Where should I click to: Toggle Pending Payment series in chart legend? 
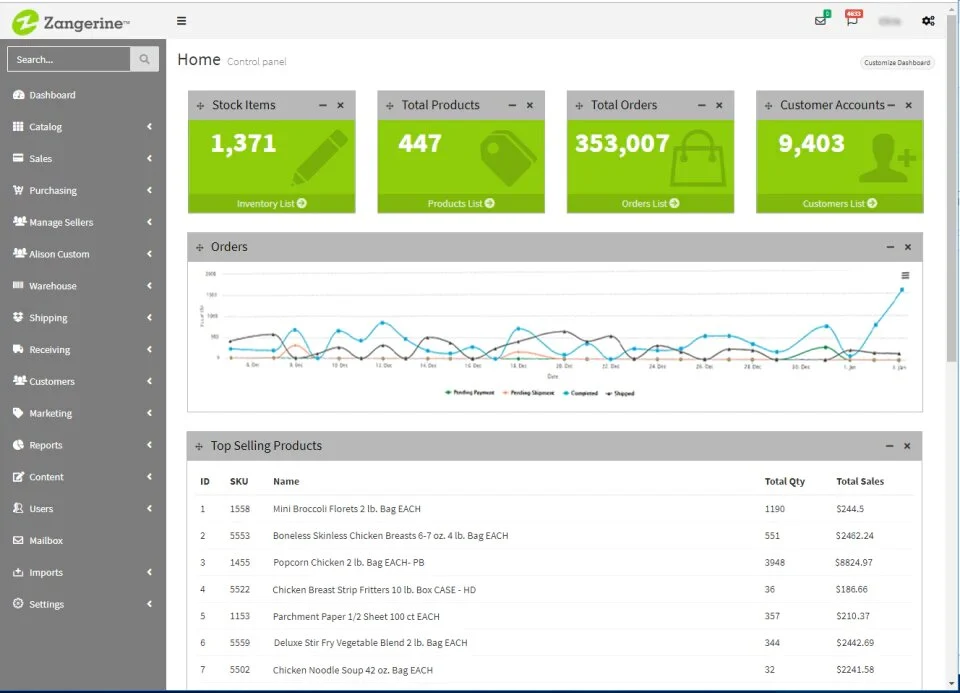pyautogui.click(x=470, y=393)
